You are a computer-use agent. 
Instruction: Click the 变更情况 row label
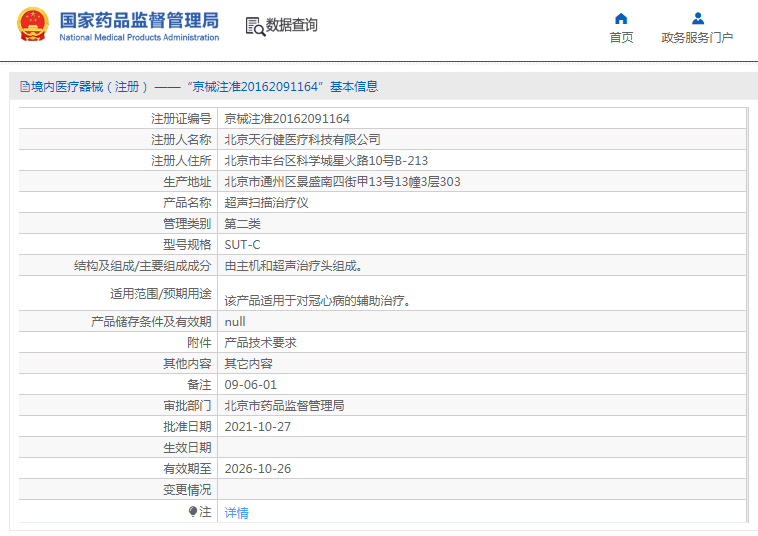pos(188,490)
